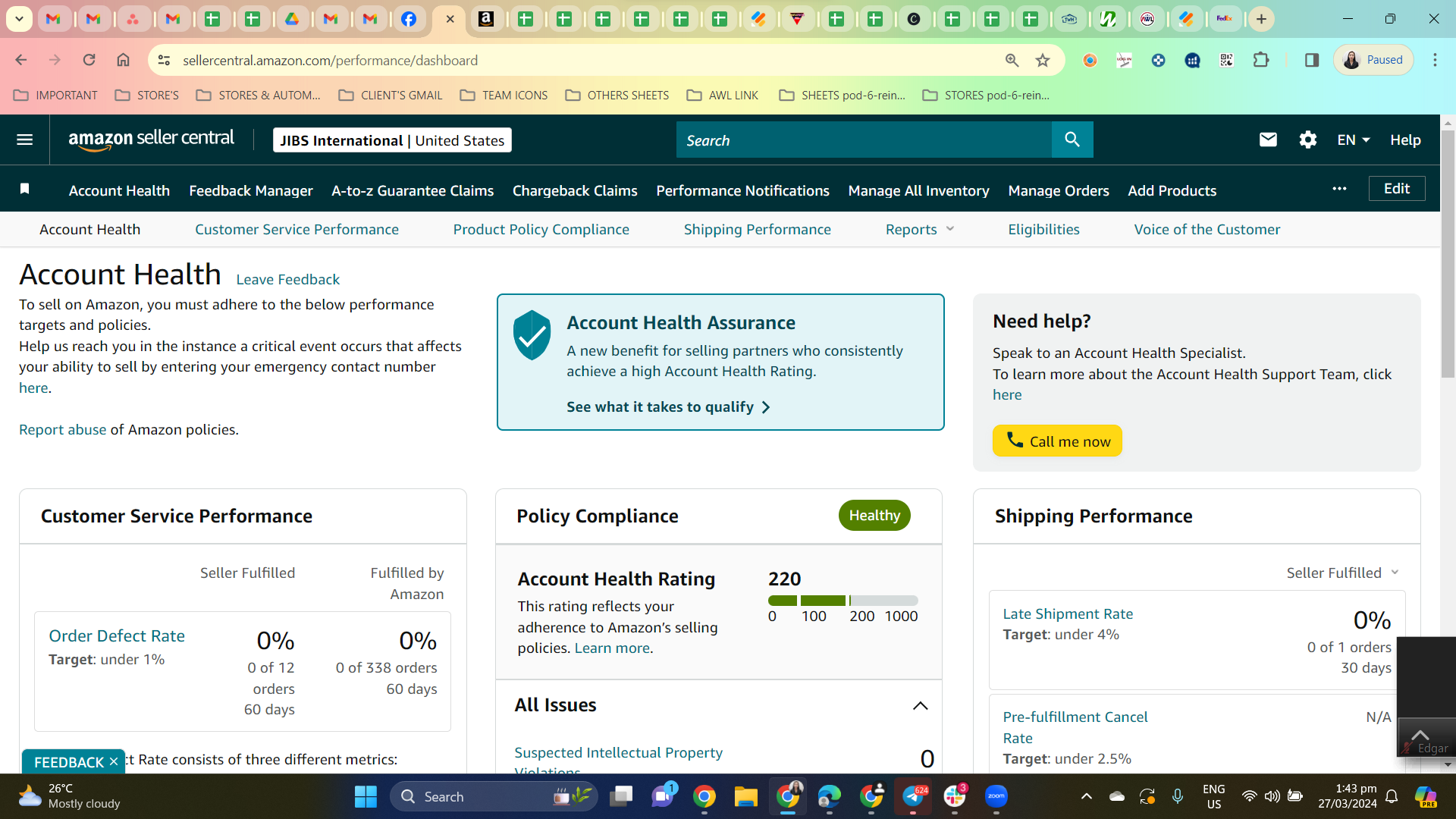
Task: Open the Windows Start menu
Action: pos(366,796)
